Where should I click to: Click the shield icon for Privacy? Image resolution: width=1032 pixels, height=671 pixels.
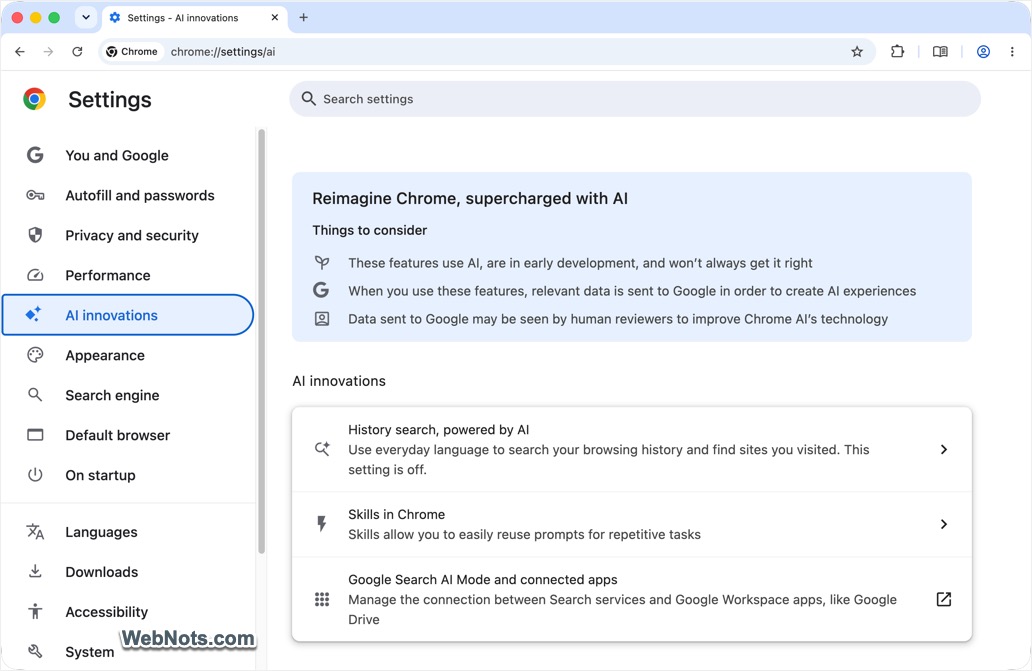pos(35,235)
